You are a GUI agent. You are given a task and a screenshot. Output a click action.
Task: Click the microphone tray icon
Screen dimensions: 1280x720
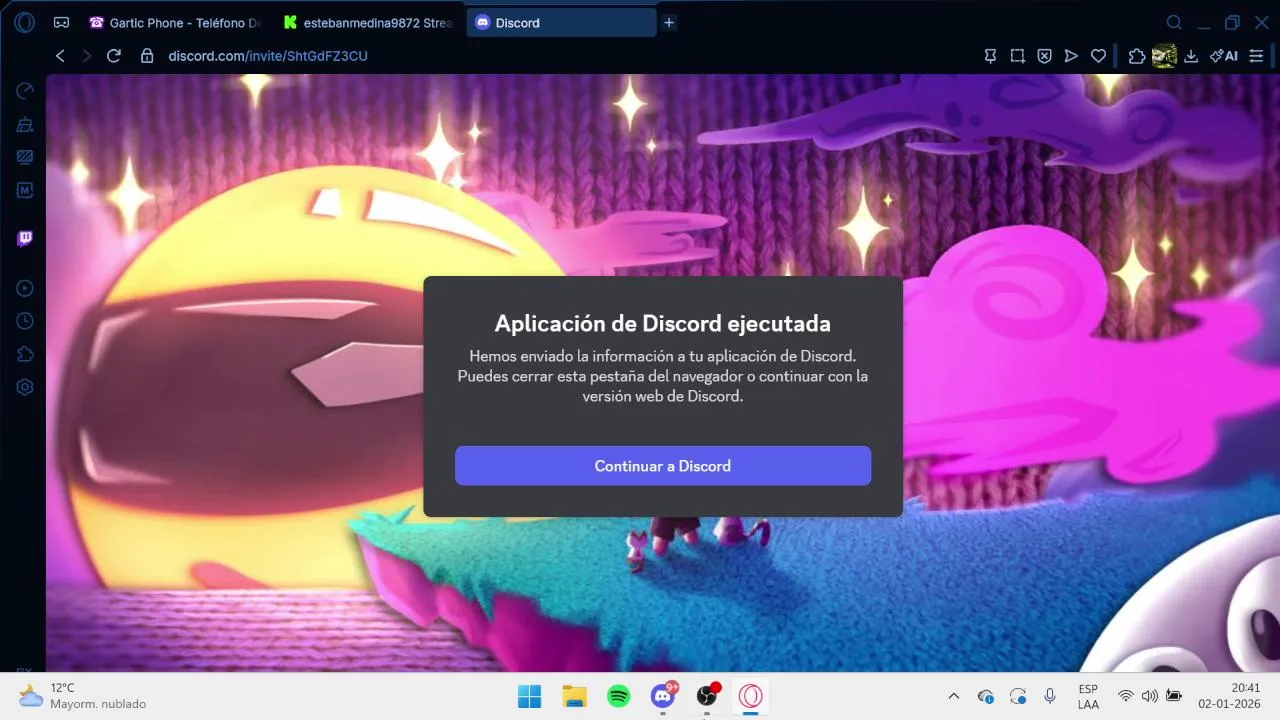pos(1050,696)
